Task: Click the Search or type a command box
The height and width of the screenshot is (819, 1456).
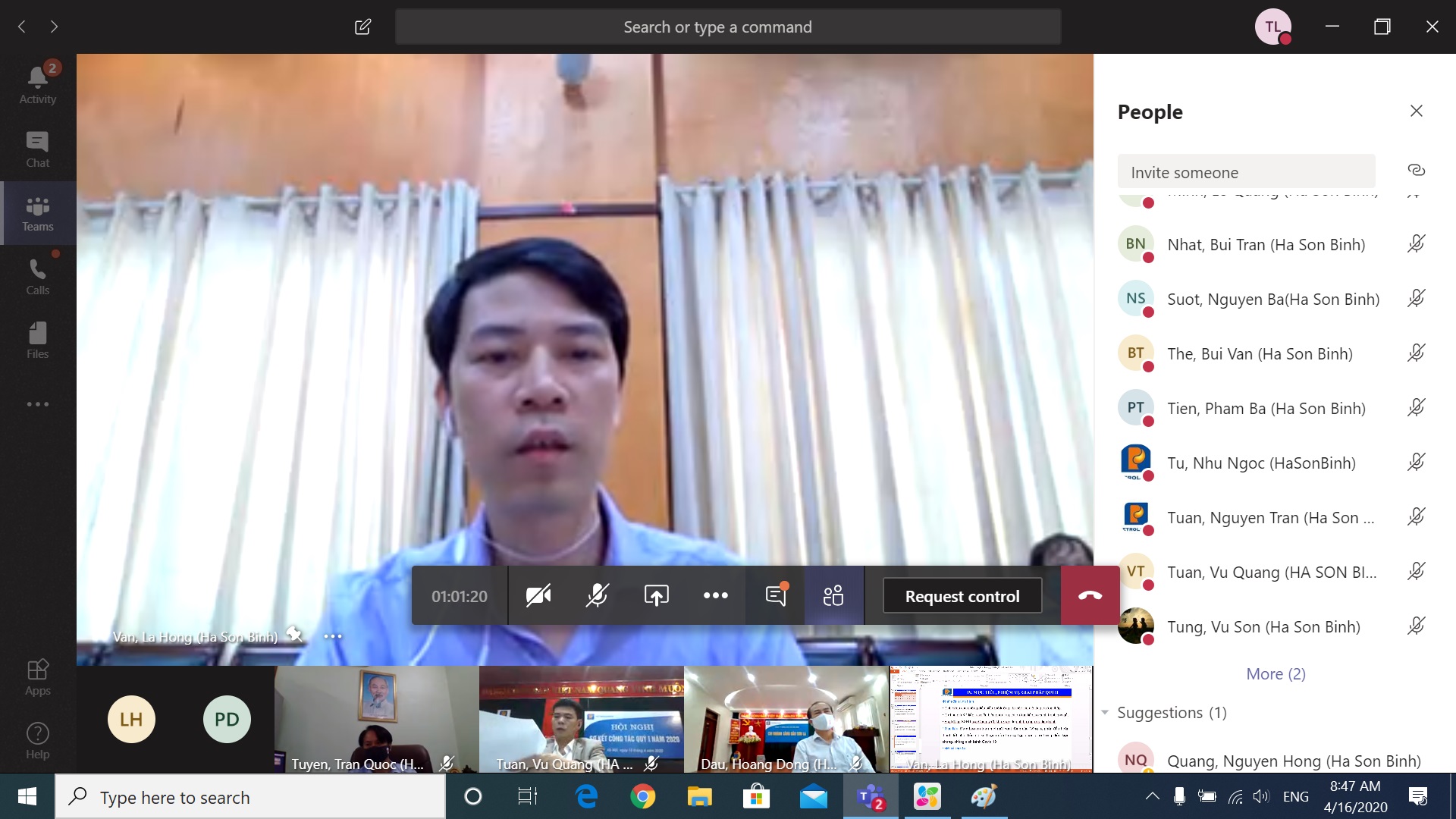Action: [728, 27]
